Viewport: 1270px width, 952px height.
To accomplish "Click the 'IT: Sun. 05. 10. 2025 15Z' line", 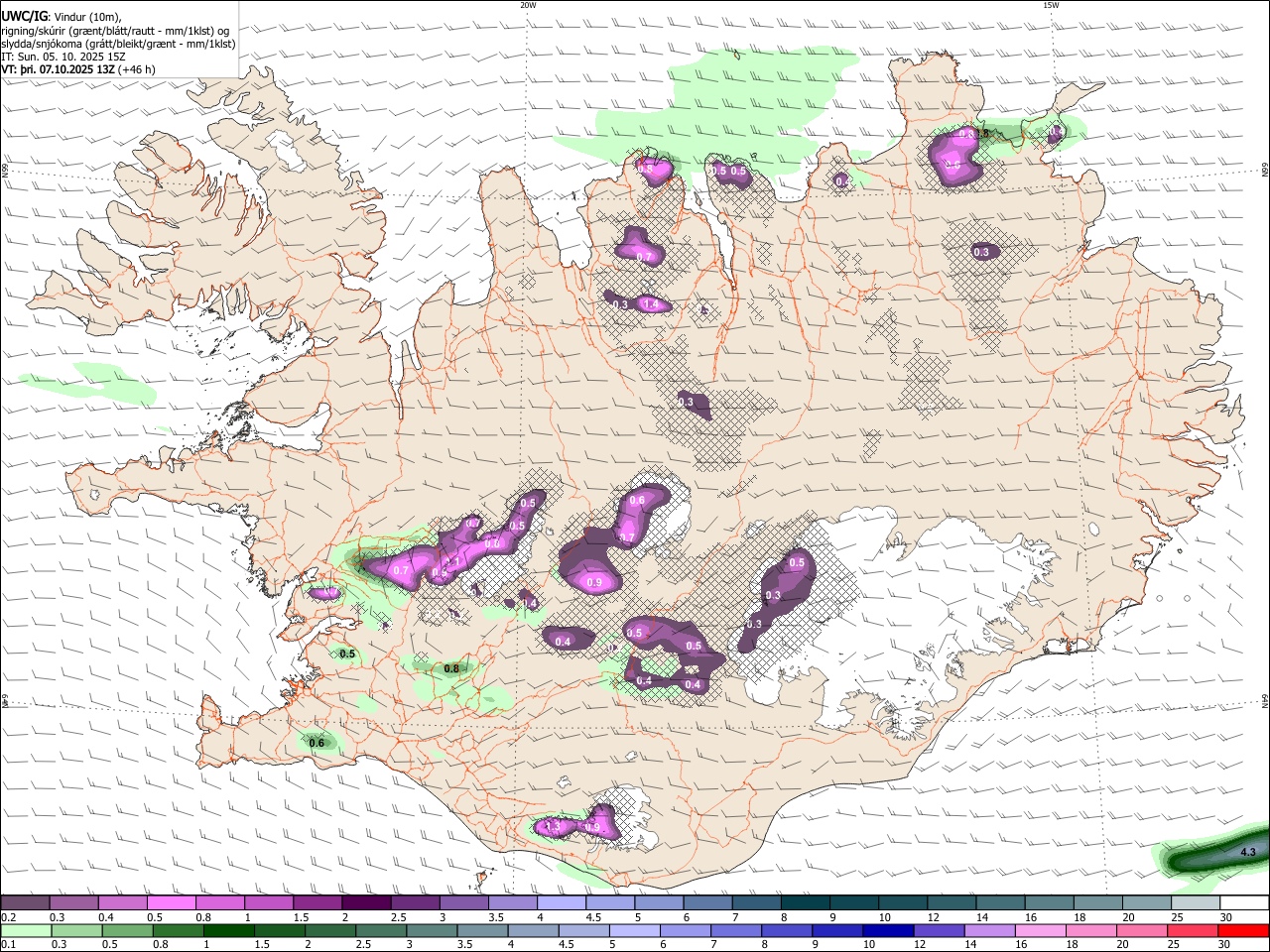I will coord(63,57).
